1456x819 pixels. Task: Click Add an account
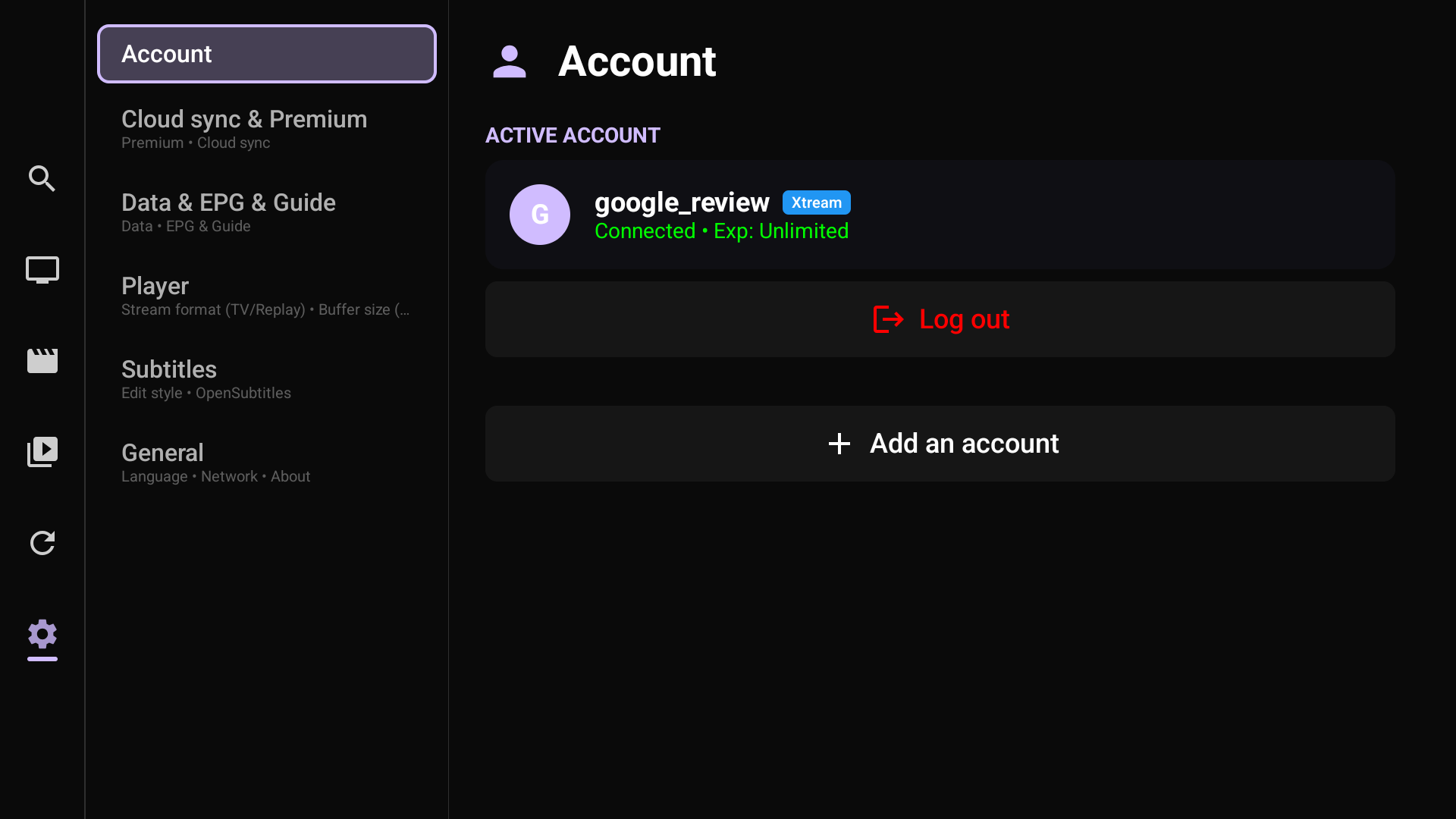pos(940,444)
